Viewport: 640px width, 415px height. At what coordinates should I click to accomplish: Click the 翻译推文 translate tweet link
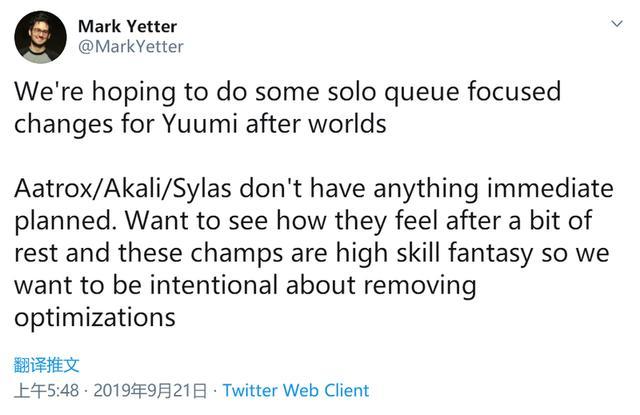[x=46, y=366]
